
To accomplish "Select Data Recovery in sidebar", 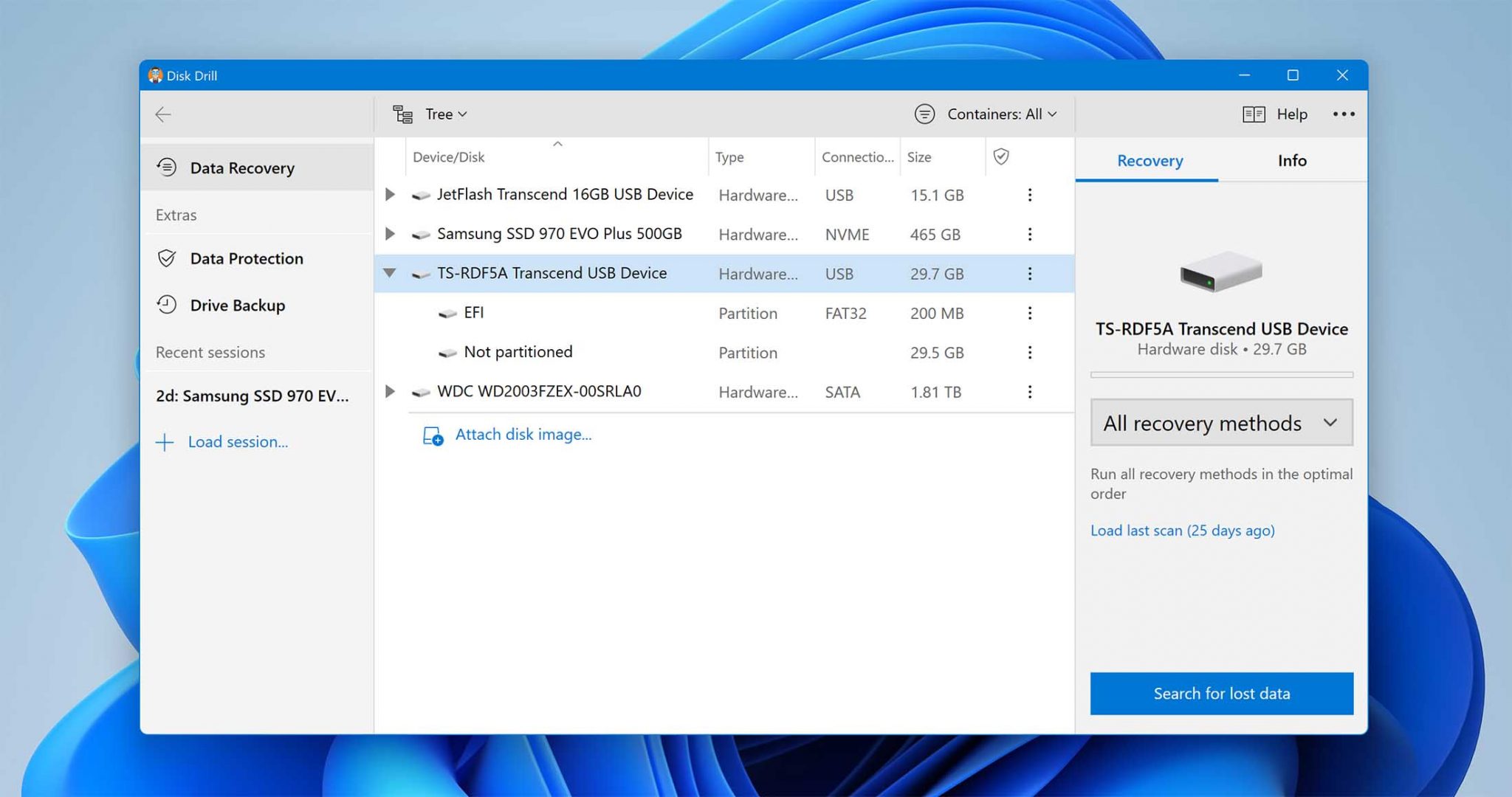I will 256,168.
